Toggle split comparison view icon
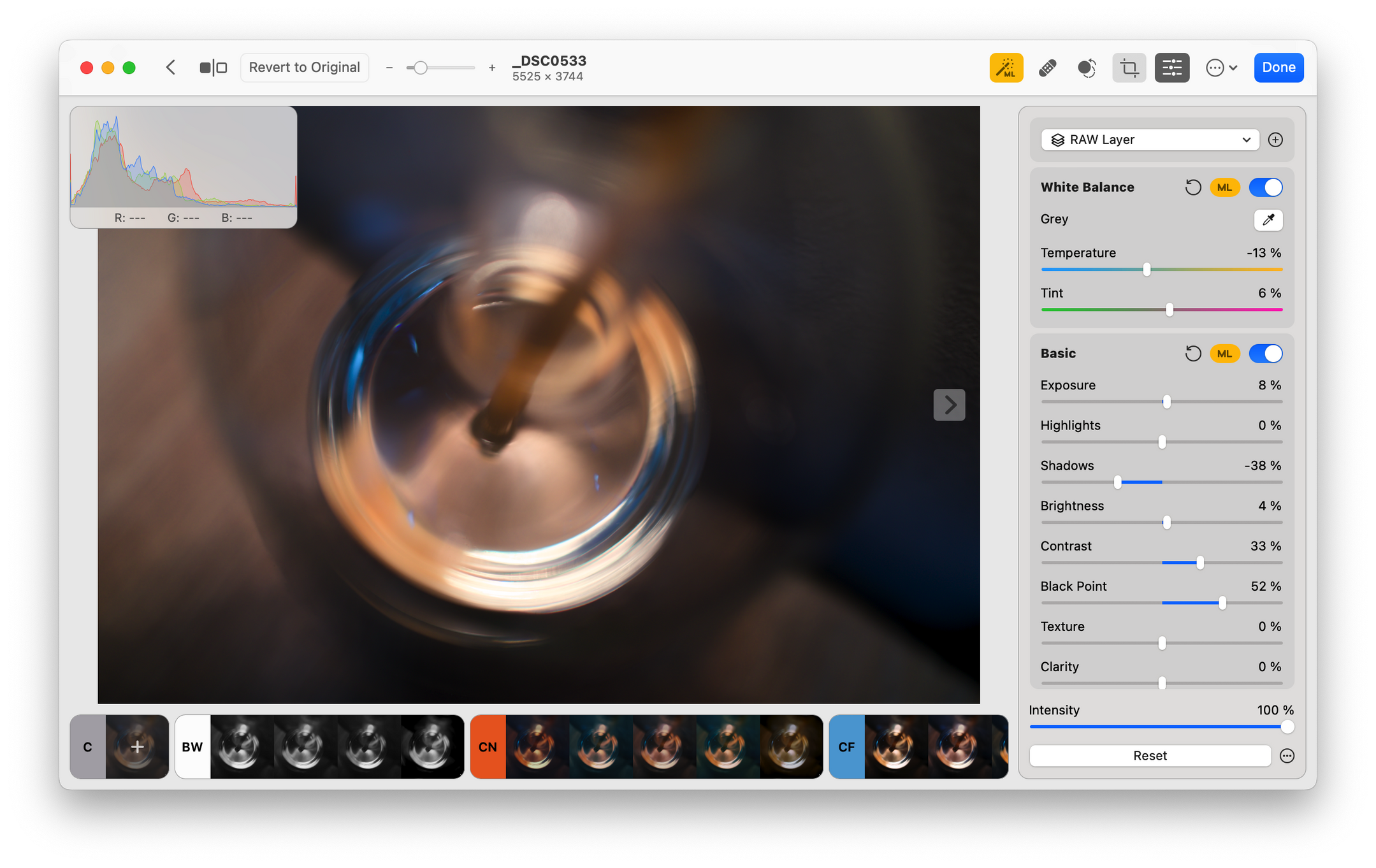Screen dimensions: 1376x868 213,68
